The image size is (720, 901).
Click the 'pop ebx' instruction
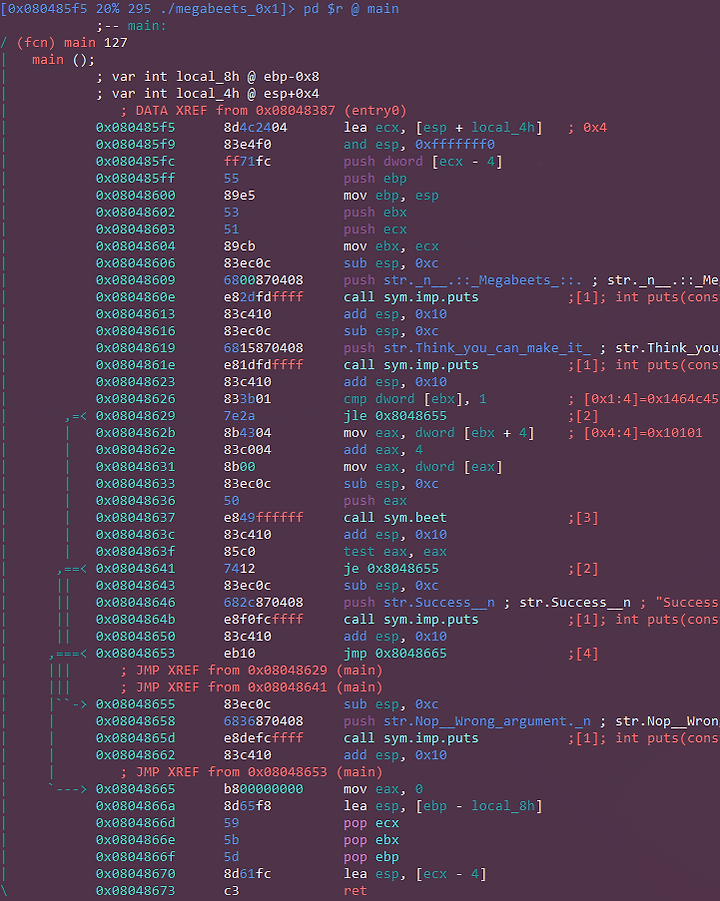[371, 840]
